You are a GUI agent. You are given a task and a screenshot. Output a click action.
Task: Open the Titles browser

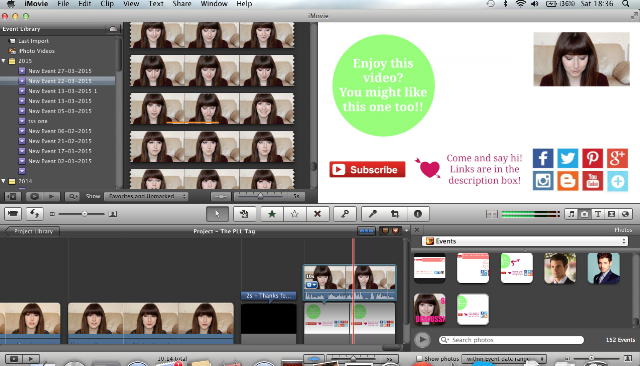pyautogui.click(x=598, y=214)
